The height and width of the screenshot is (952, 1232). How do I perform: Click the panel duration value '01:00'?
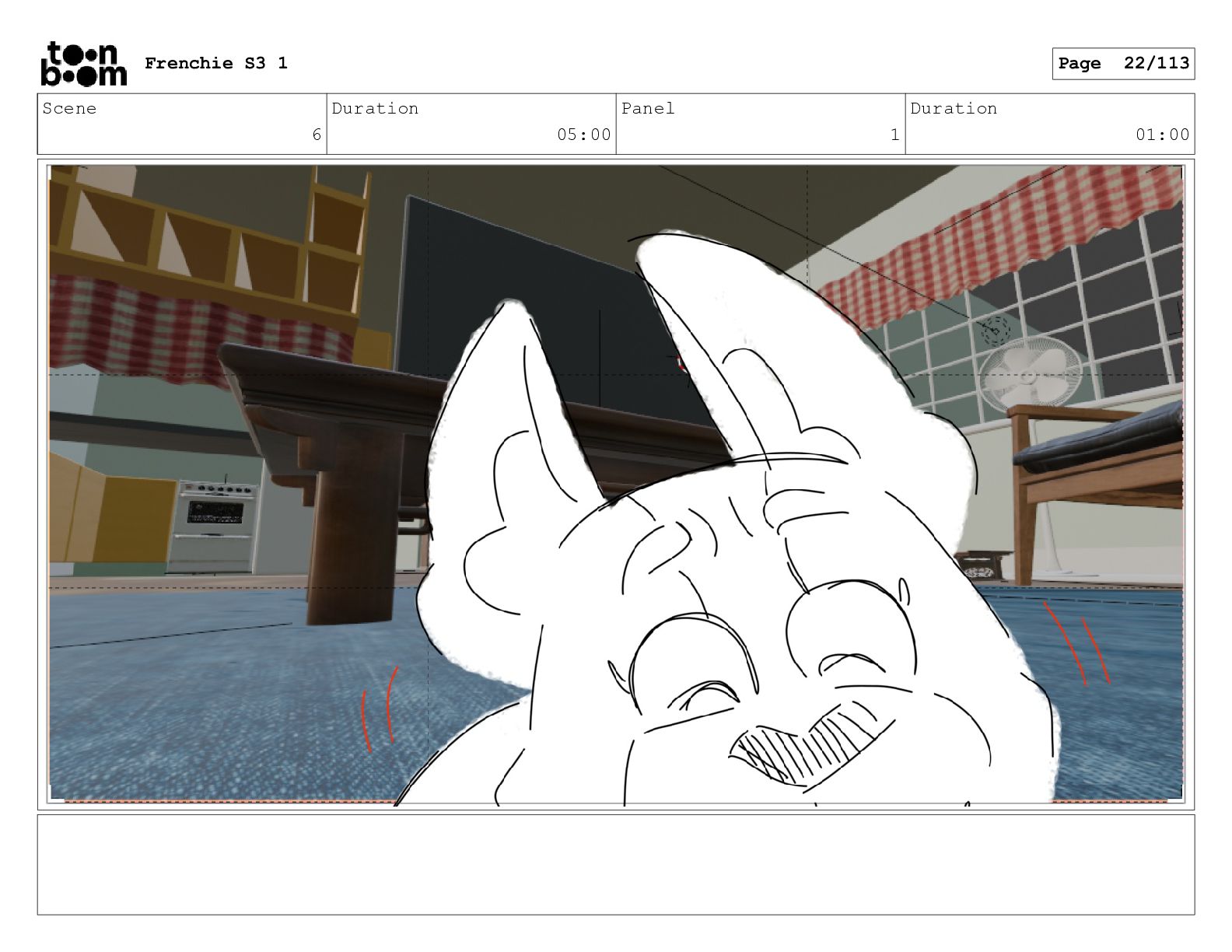coord(1163,135)
